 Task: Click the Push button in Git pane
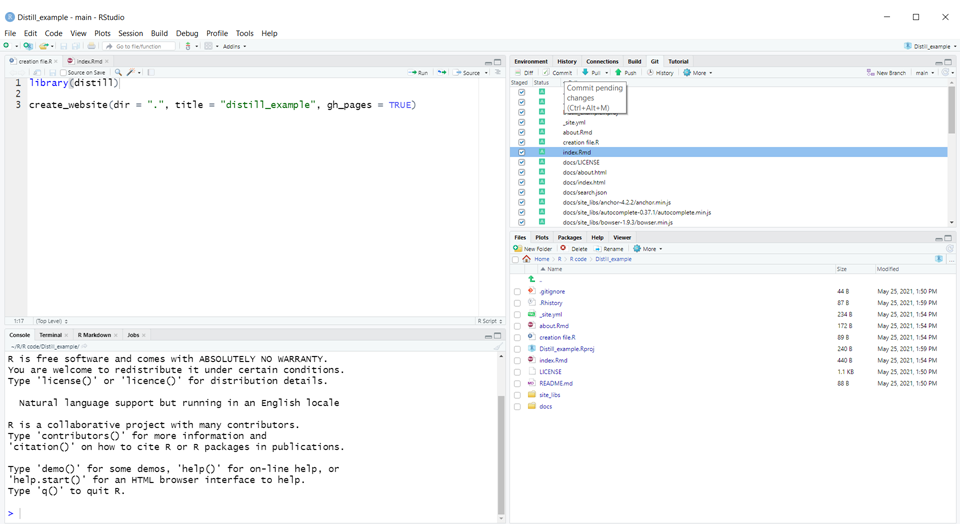pyautogui.click(x=626, y=73)
